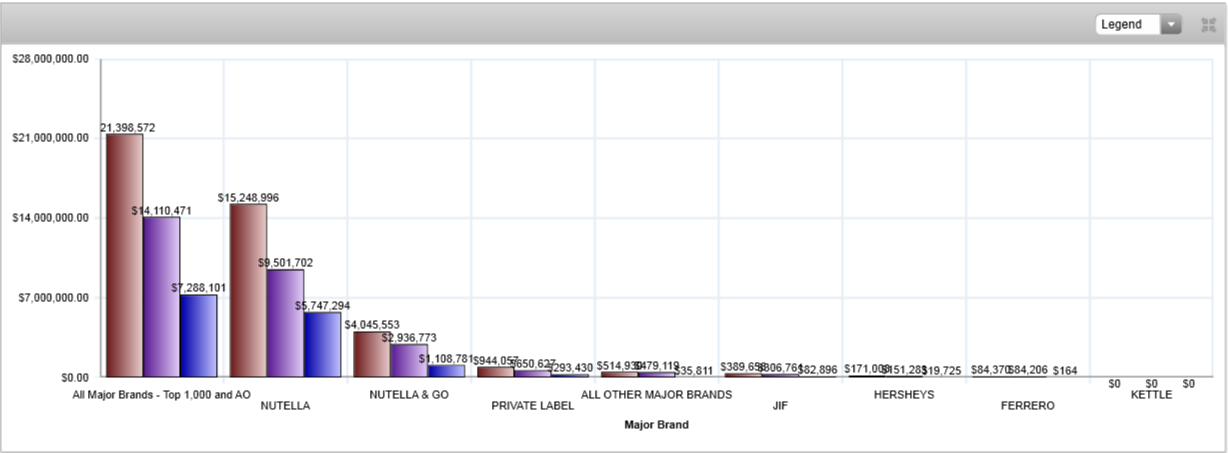Click the expand chart fullscreen icon
The width and height of the screenshot is (1228, 453).
[1206, 24]
